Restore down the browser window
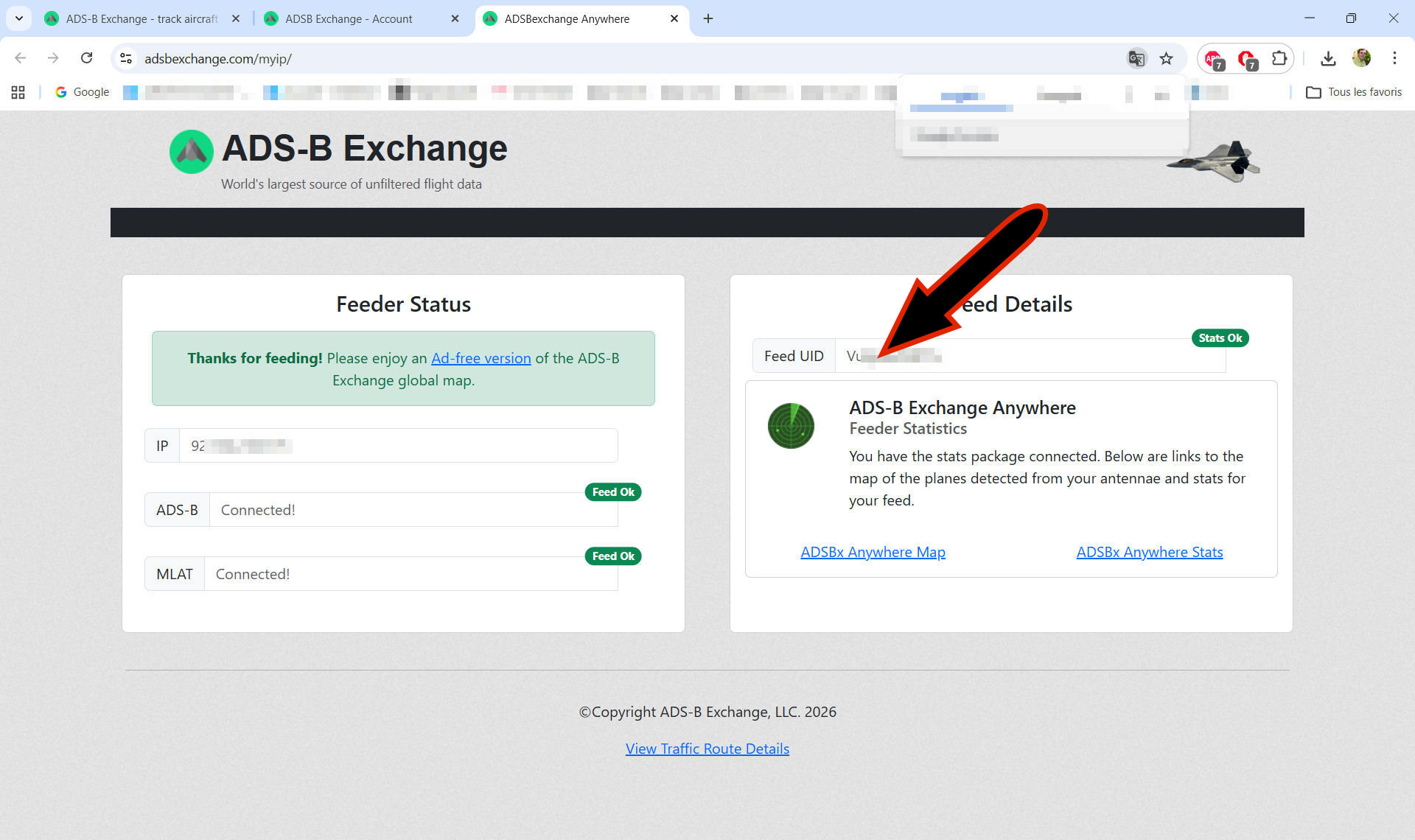This screenshot has width=1415, height=840. [x=1351, y=18]
